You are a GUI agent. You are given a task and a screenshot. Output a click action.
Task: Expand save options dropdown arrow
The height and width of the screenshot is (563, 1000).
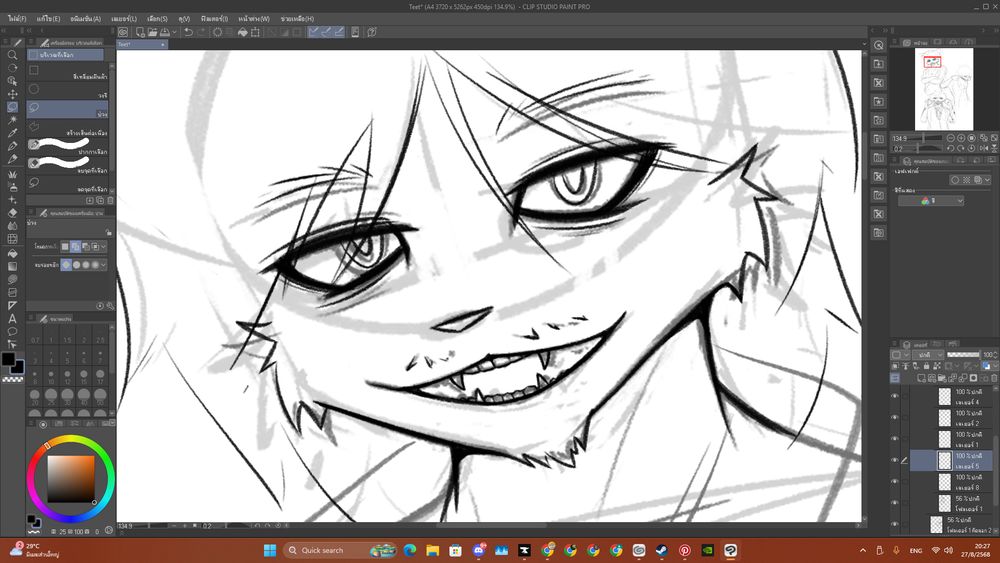point(173,32)
